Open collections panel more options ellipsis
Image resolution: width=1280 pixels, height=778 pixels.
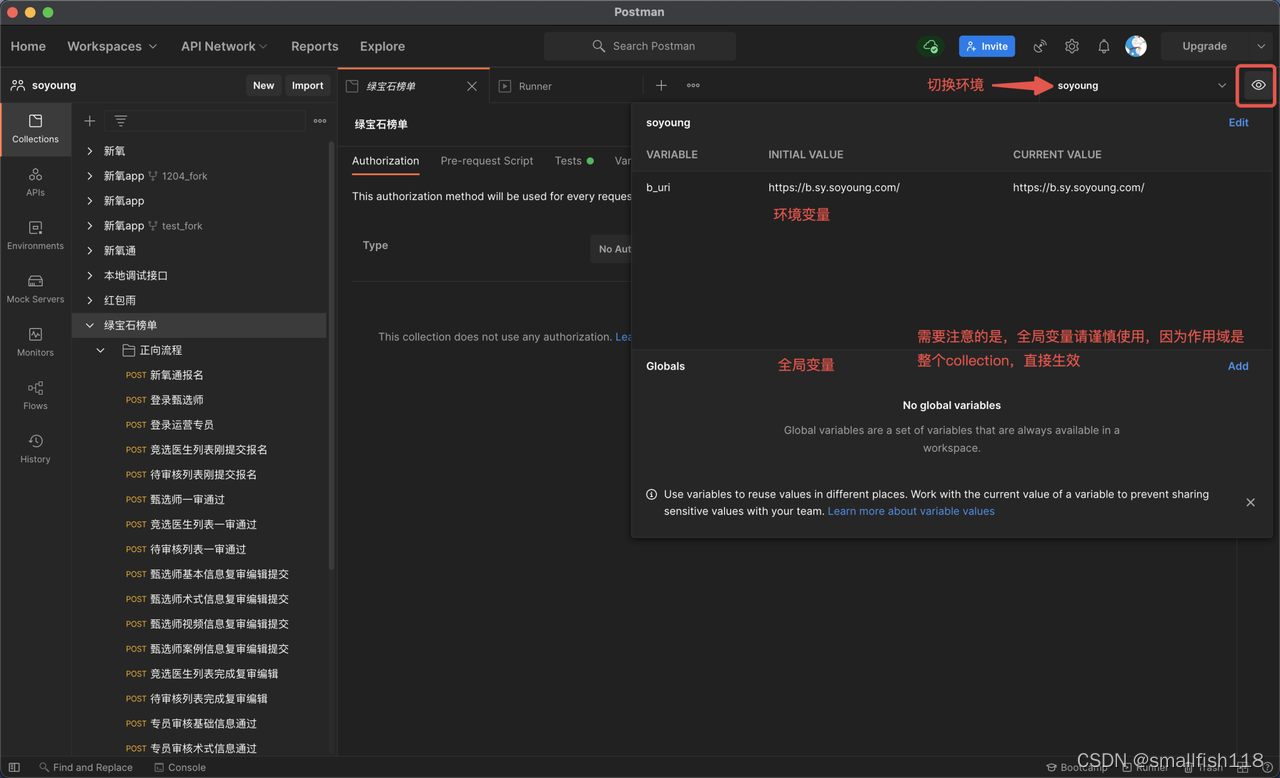(x=320, y=121)
